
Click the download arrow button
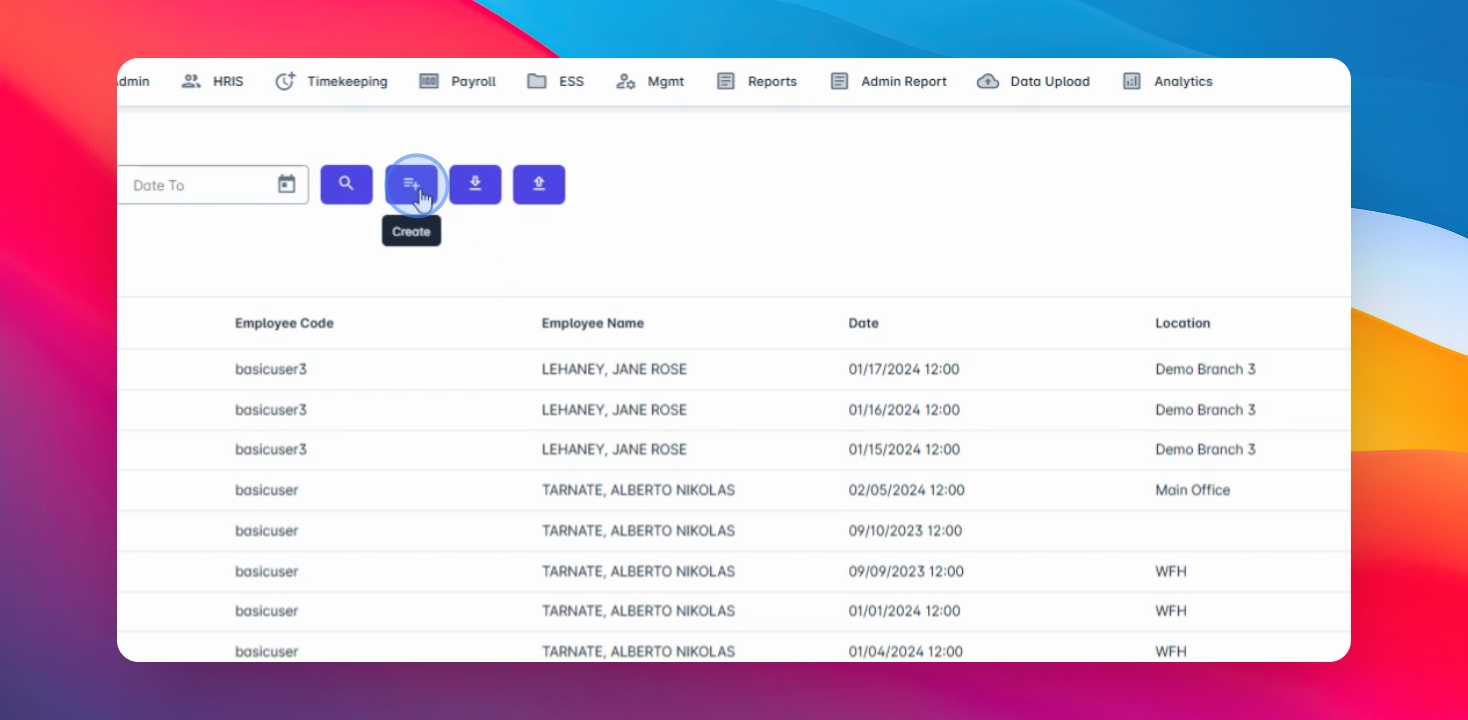[475, 185]
